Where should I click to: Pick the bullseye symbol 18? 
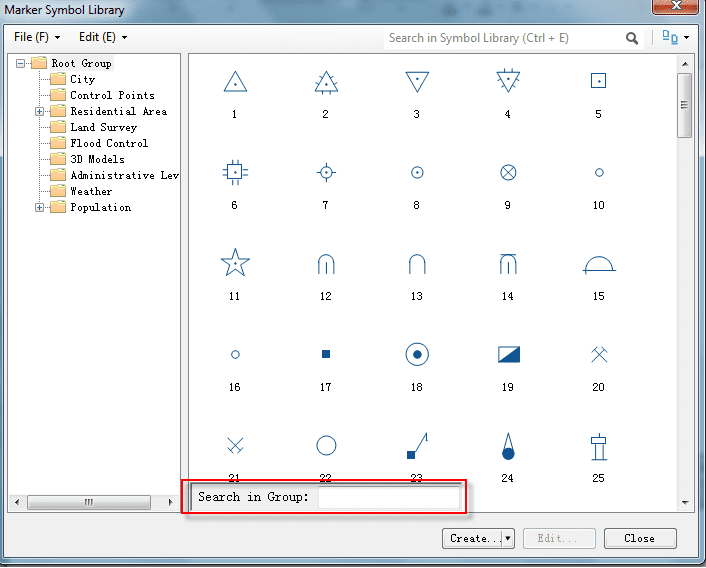click(417, 354)
